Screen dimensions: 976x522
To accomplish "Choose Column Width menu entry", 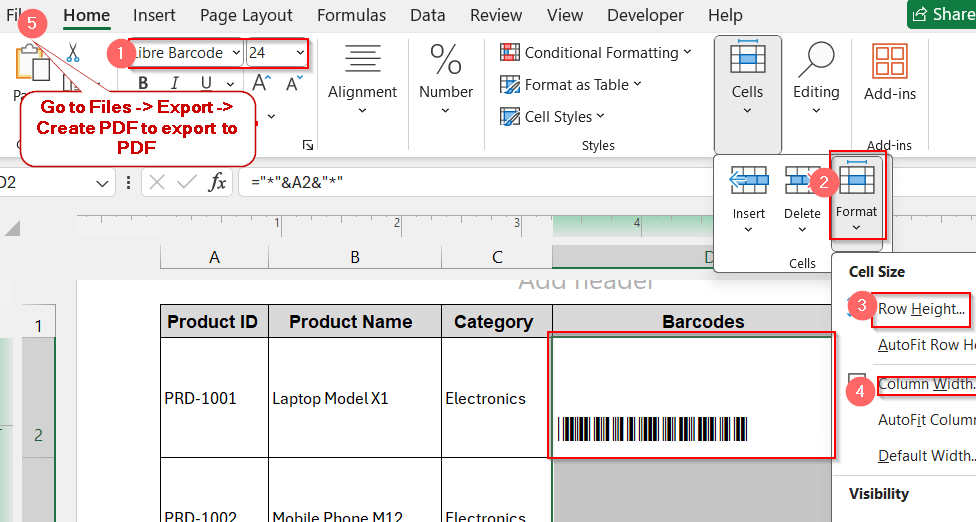I will (925, 385).
